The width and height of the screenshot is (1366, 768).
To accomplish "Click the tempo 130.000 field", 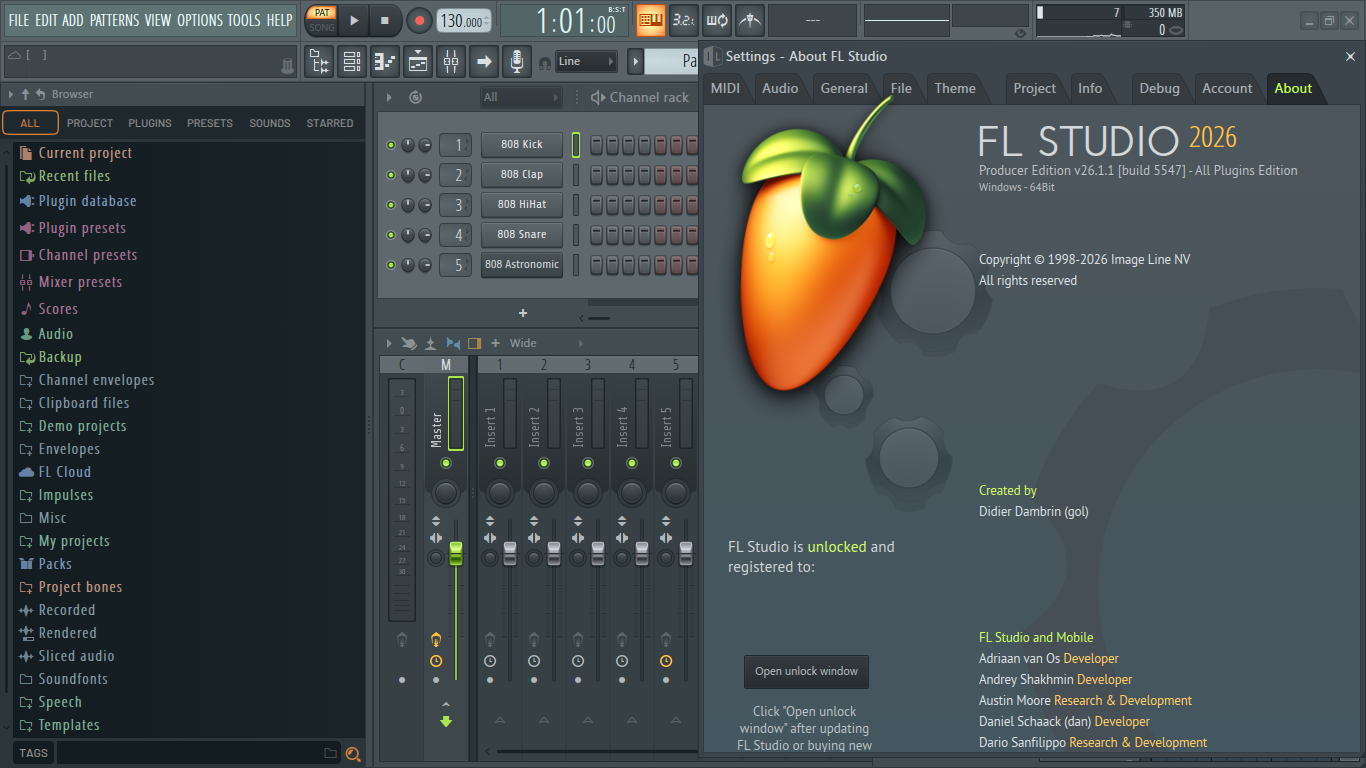I will 464,20.
